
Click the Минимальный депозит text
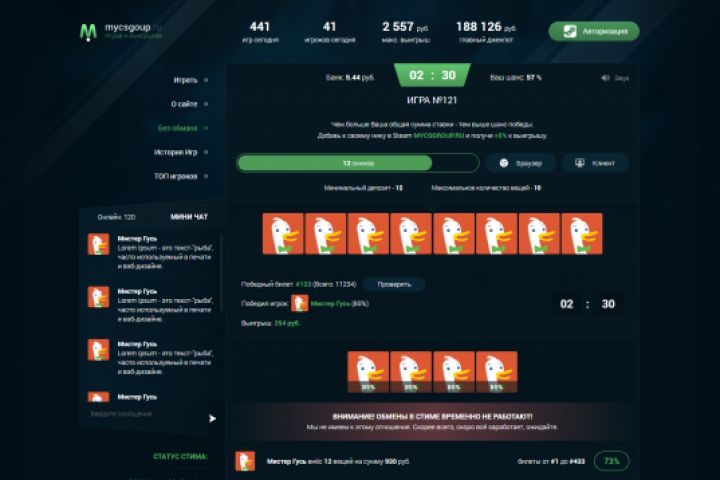click(x=363, y=188)
